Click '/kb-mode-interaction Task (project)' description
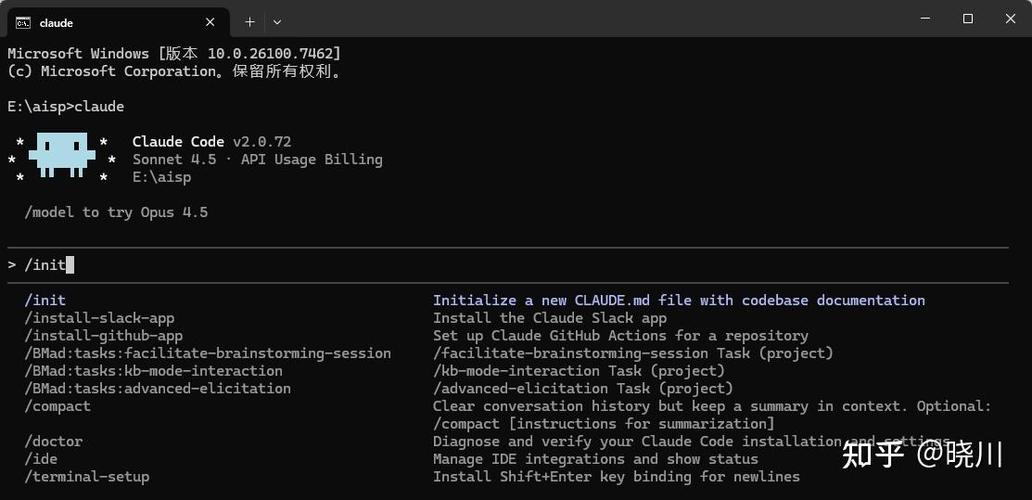The image size is (1032, 500). [x=579, y=371]
